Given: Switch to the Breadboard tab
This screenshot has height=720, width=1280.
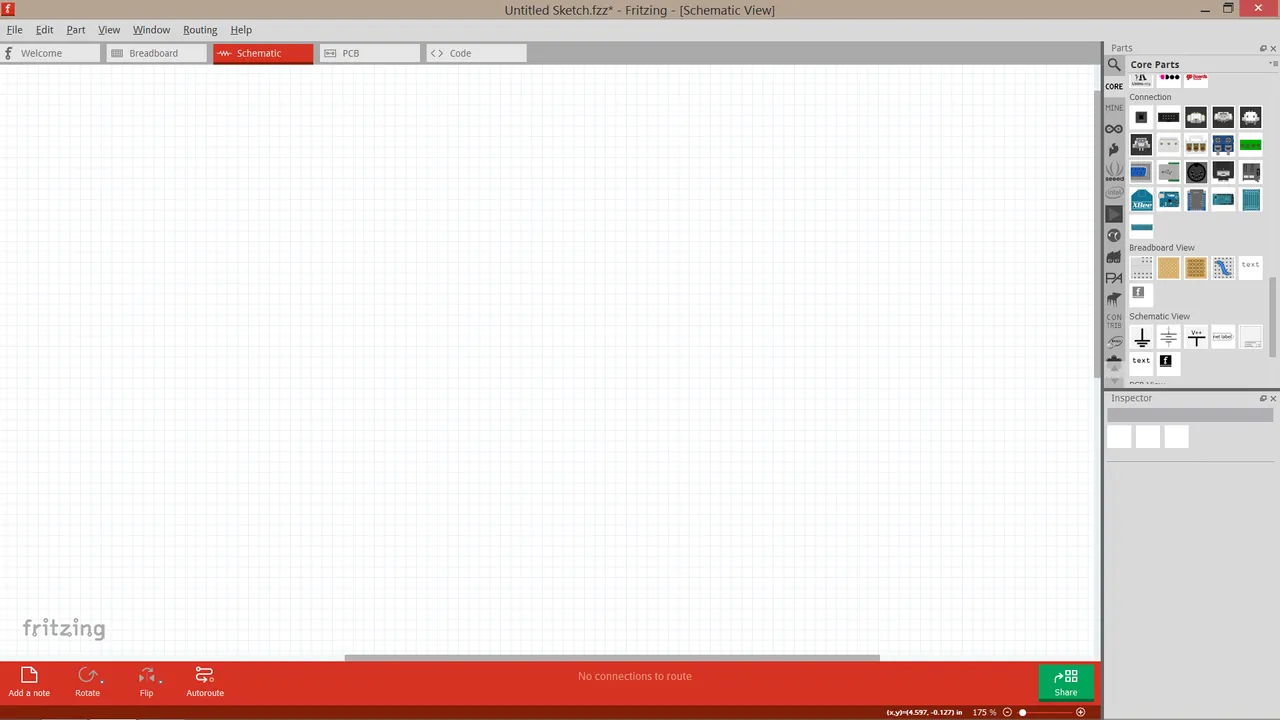Looking at the screenshot, I should pos(157,53).
